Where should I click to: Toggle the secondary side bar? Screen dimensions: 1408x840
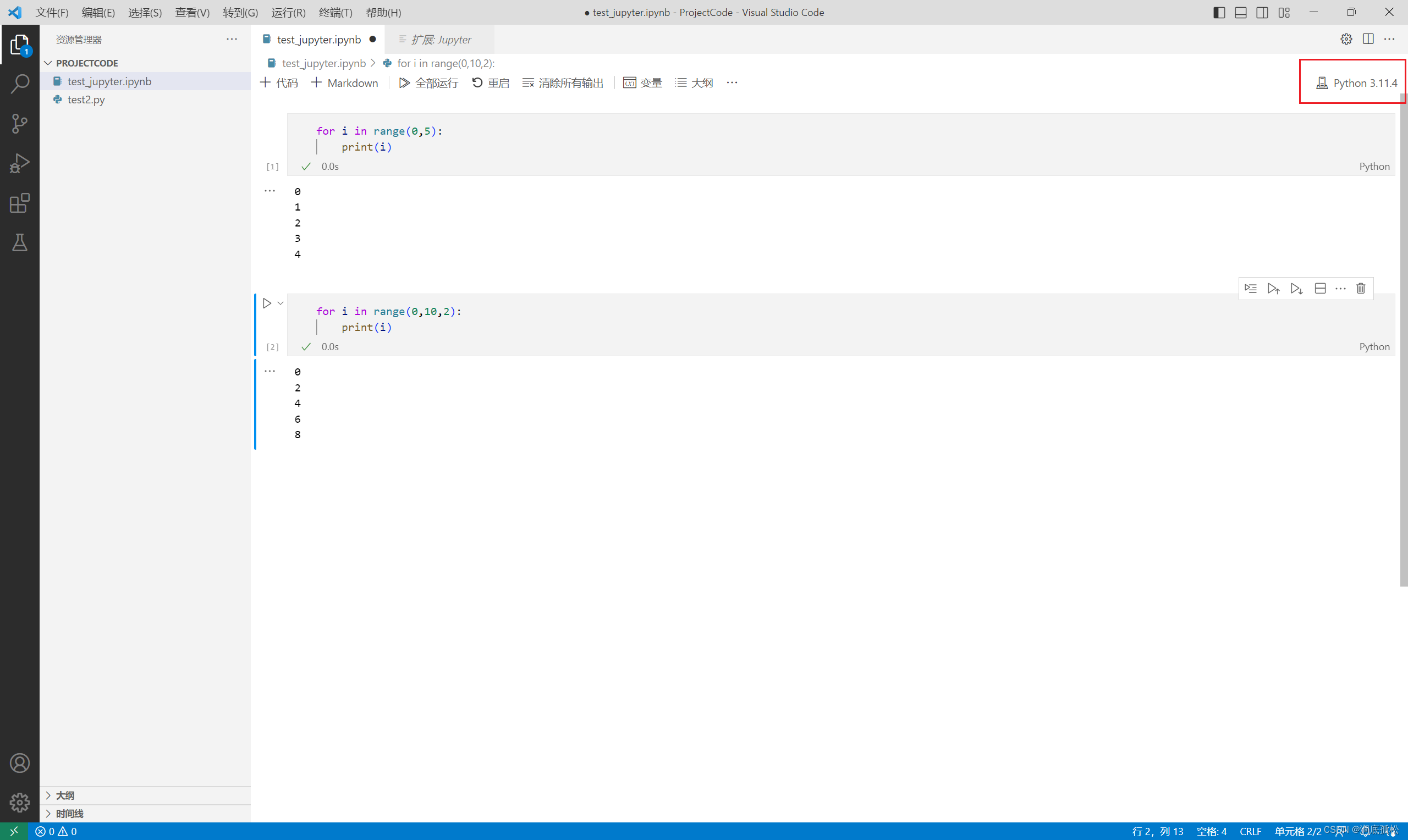click(x=1262, y=13)
